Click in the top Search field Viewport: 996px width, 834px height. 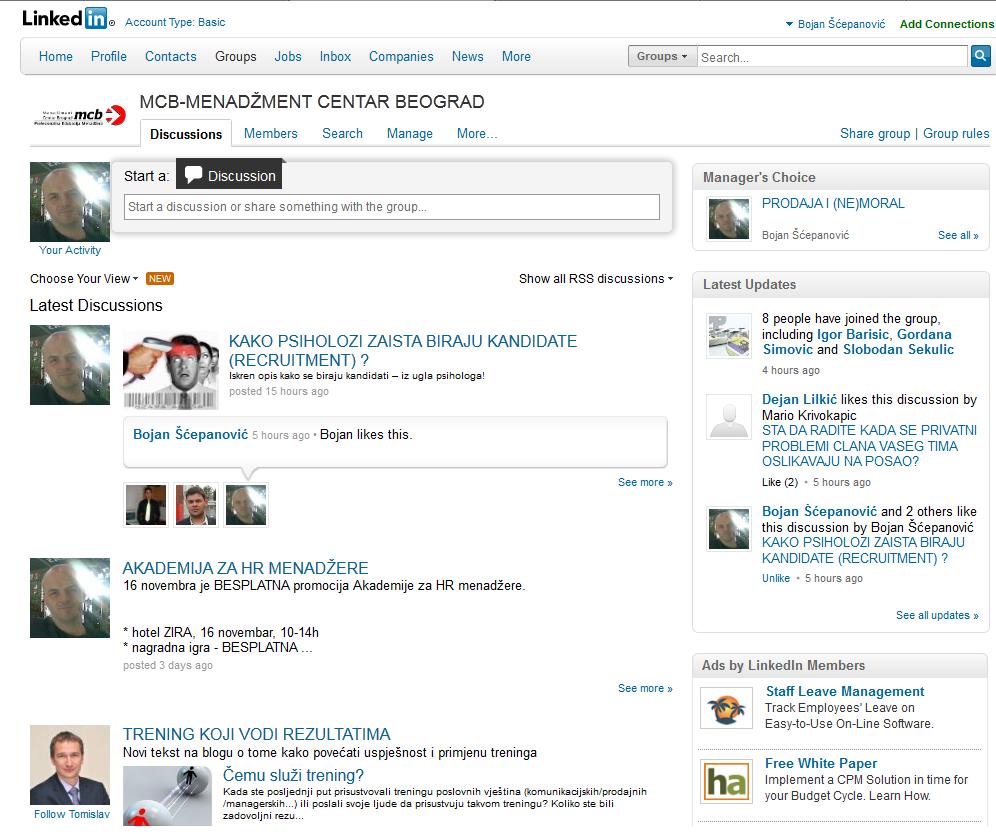(832, 57)
